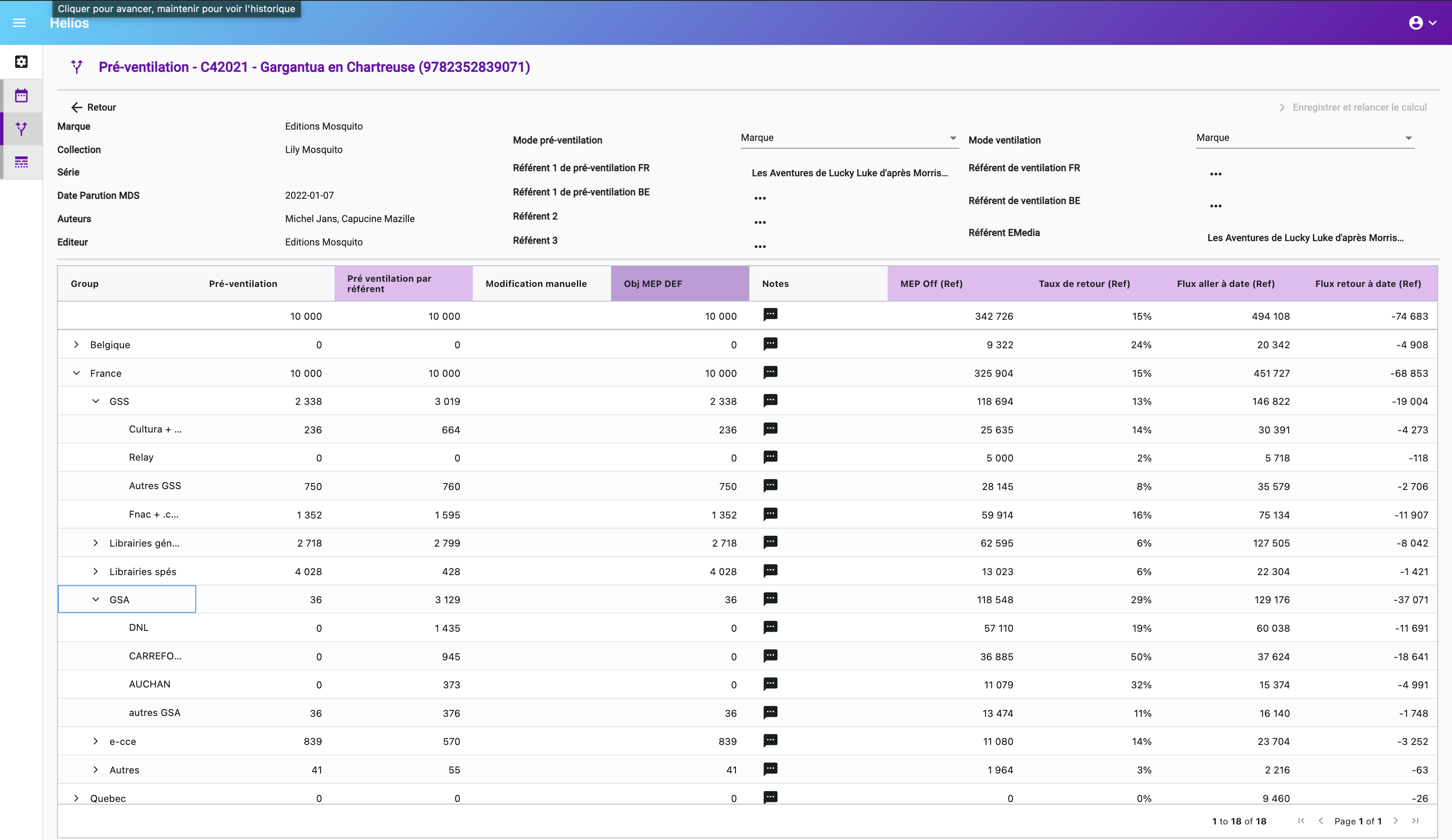Collapse the GSS subgroup

[96, 401]
